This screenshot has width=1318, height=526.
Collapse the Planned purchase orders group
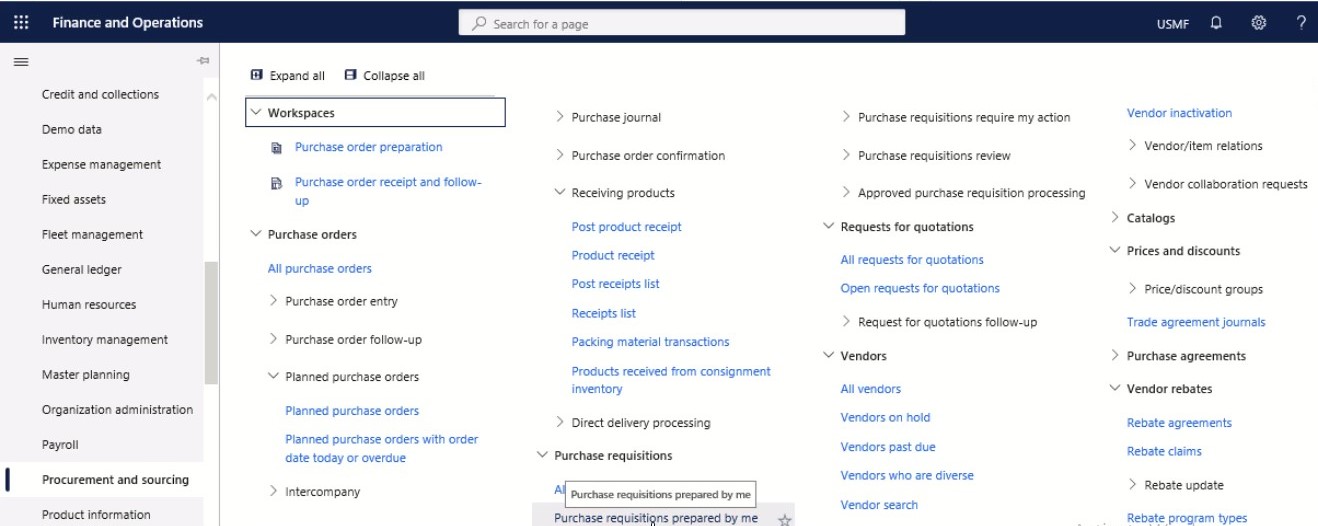(x=274, y=376)
